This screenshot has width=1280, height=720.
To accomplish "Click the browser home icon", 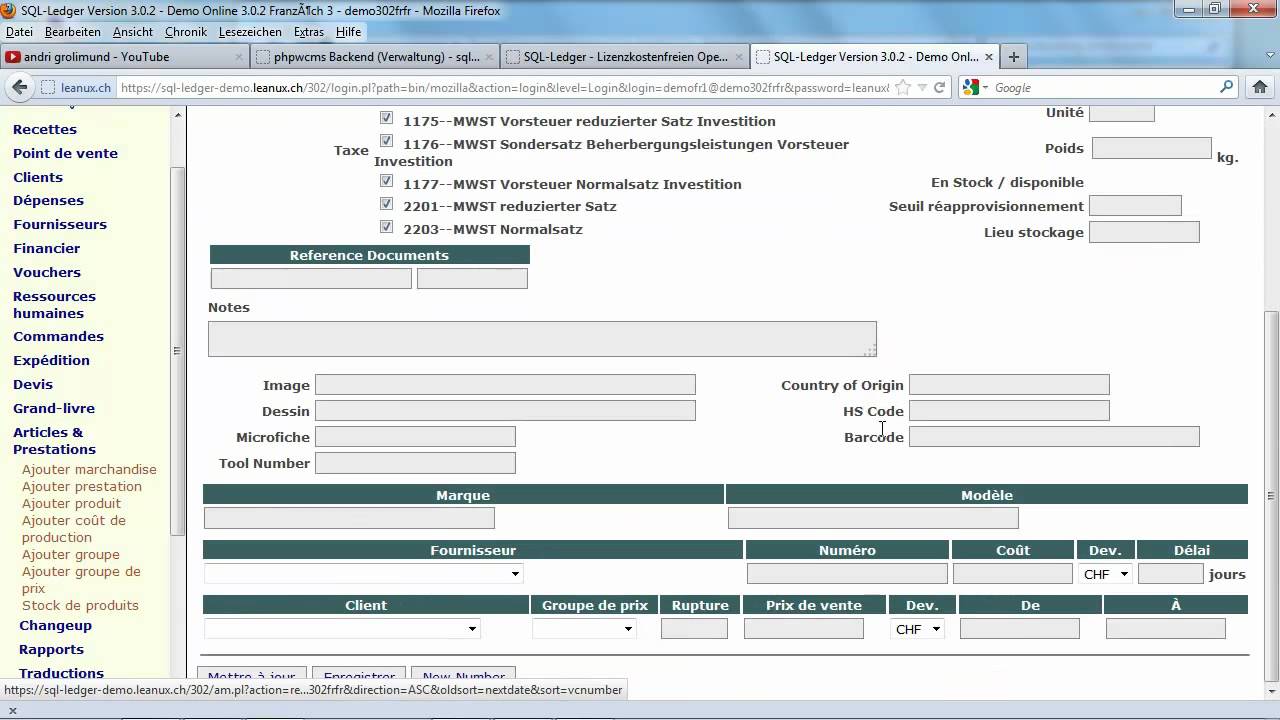I will [x=1259, y=87].
